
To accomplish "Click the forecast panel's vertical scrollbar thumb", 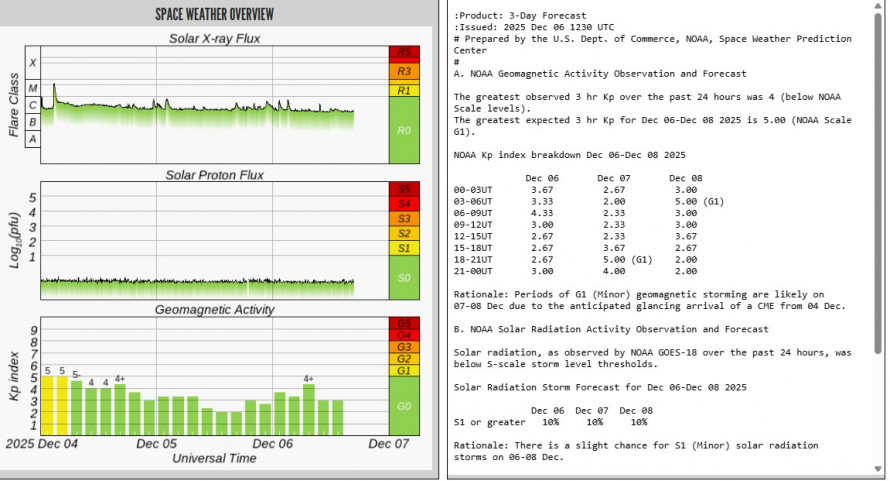I will click(x=879, y=180).
